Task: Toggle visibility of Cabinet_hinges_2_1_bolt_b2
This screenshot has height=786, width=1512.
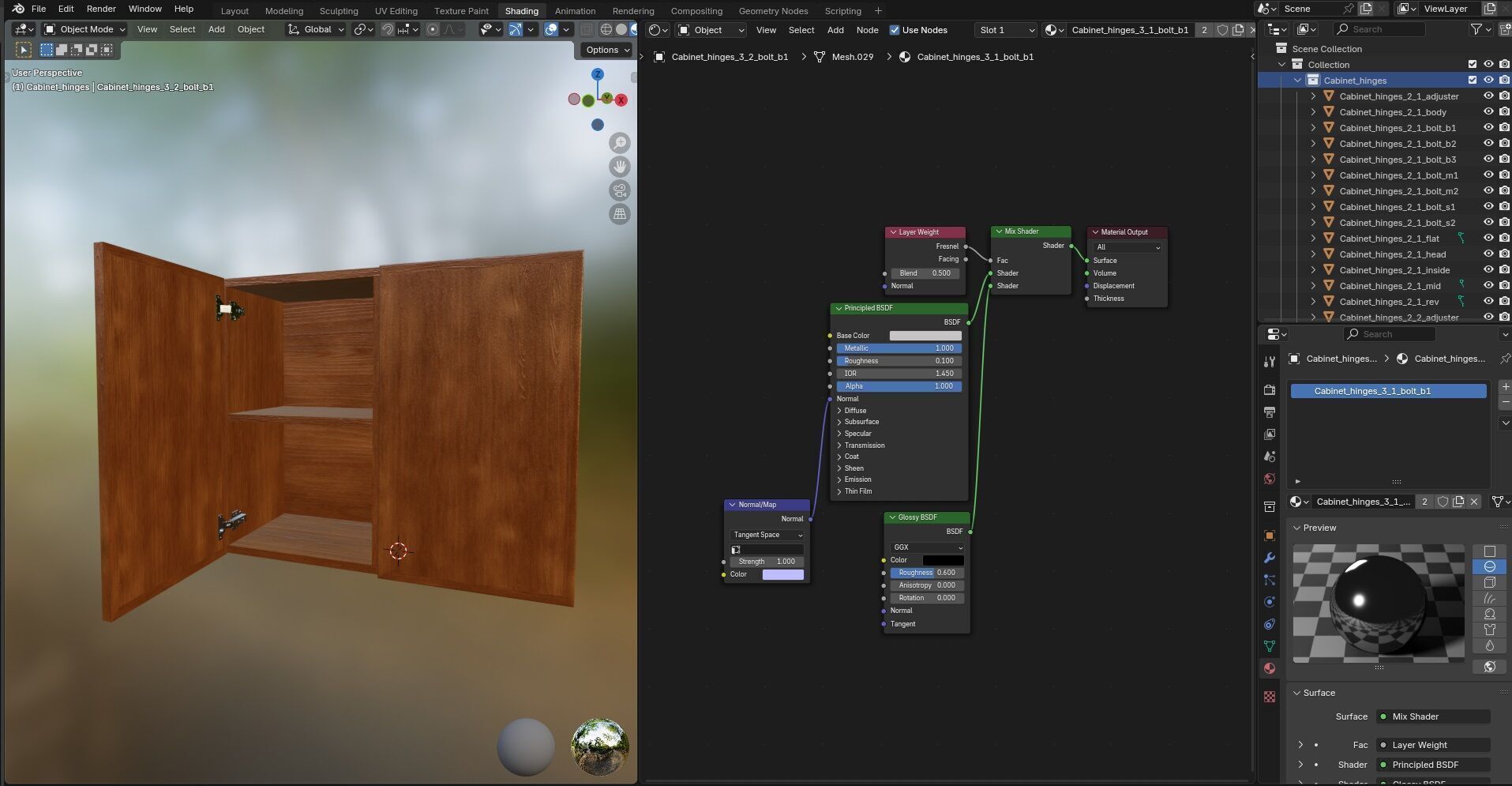Action: click(1488, 143)
